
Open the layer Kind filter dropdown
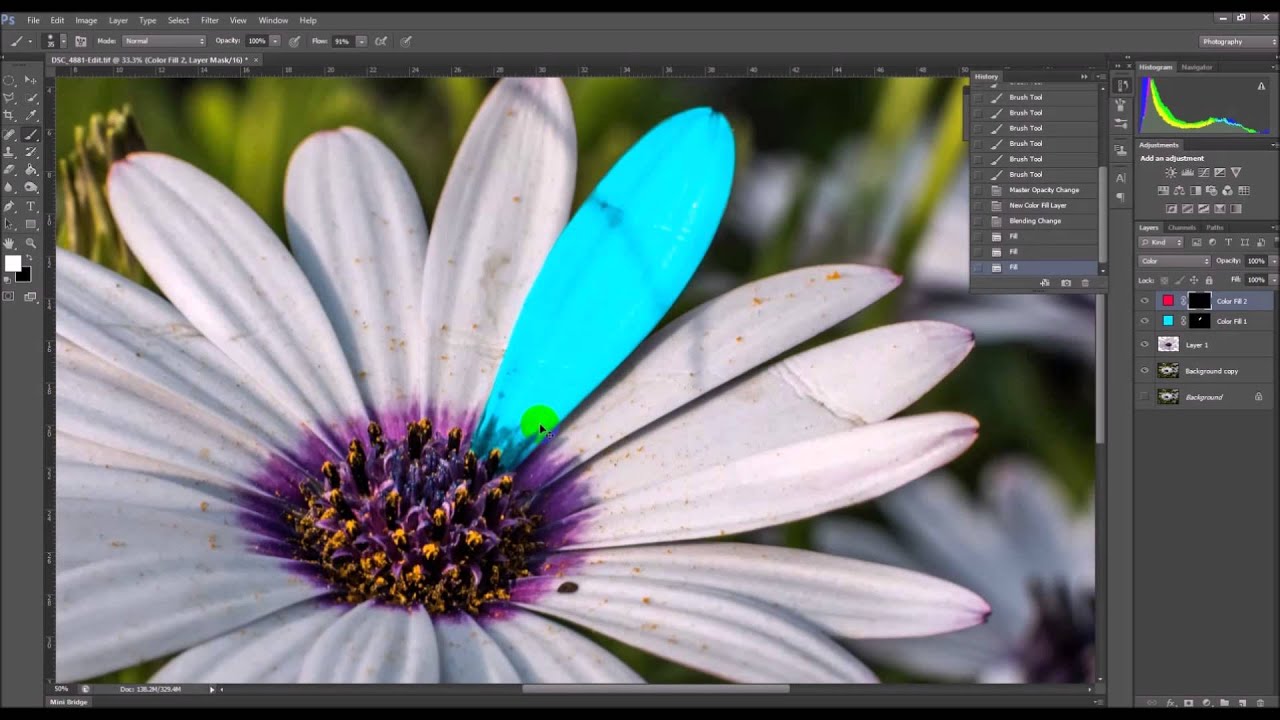click(x=1162, y=242)
